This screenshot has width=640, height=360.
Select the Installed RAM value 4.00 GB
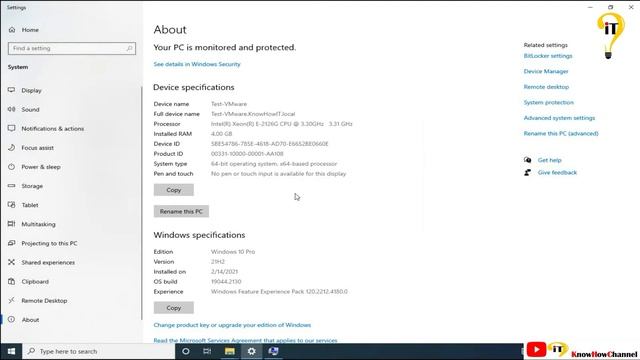tap(221, 134)
